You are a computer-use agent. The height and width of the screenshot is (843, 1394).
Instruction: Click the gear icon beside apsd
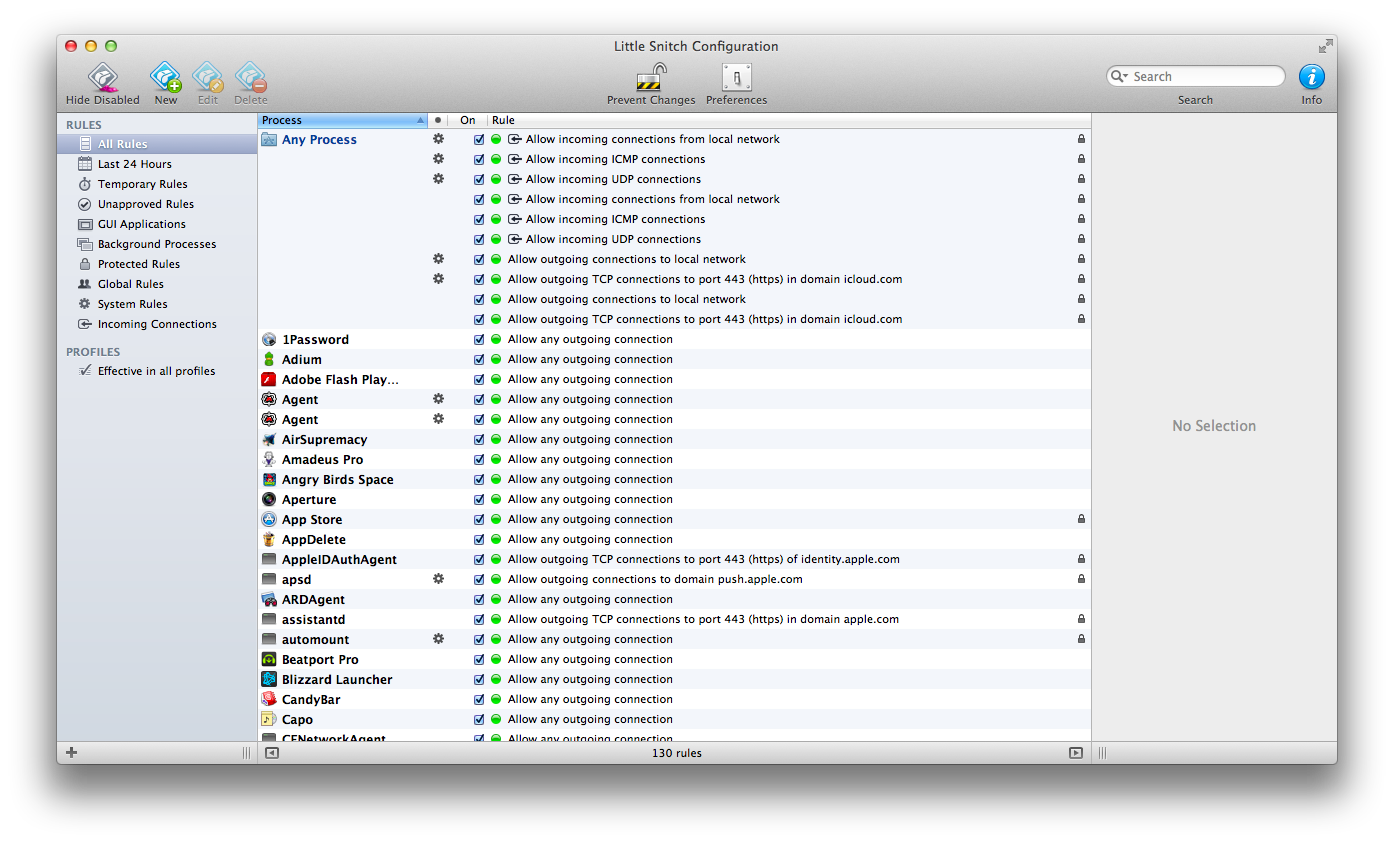[x=438, y=579]
